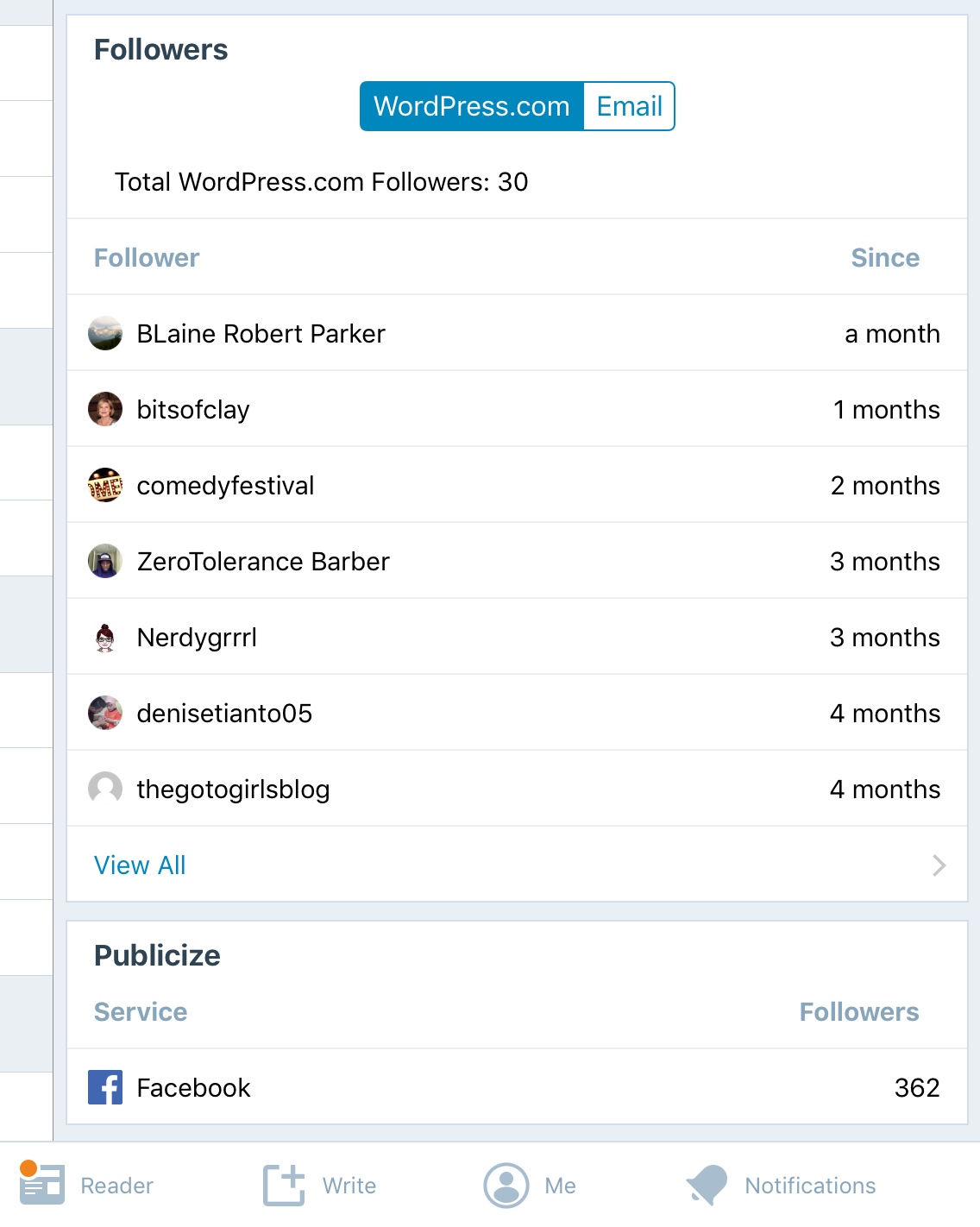The height and width of the screenshot is (1227, 980).
Task: Tap BLaine Robert Parker's avatar
Action: [105, 334]
